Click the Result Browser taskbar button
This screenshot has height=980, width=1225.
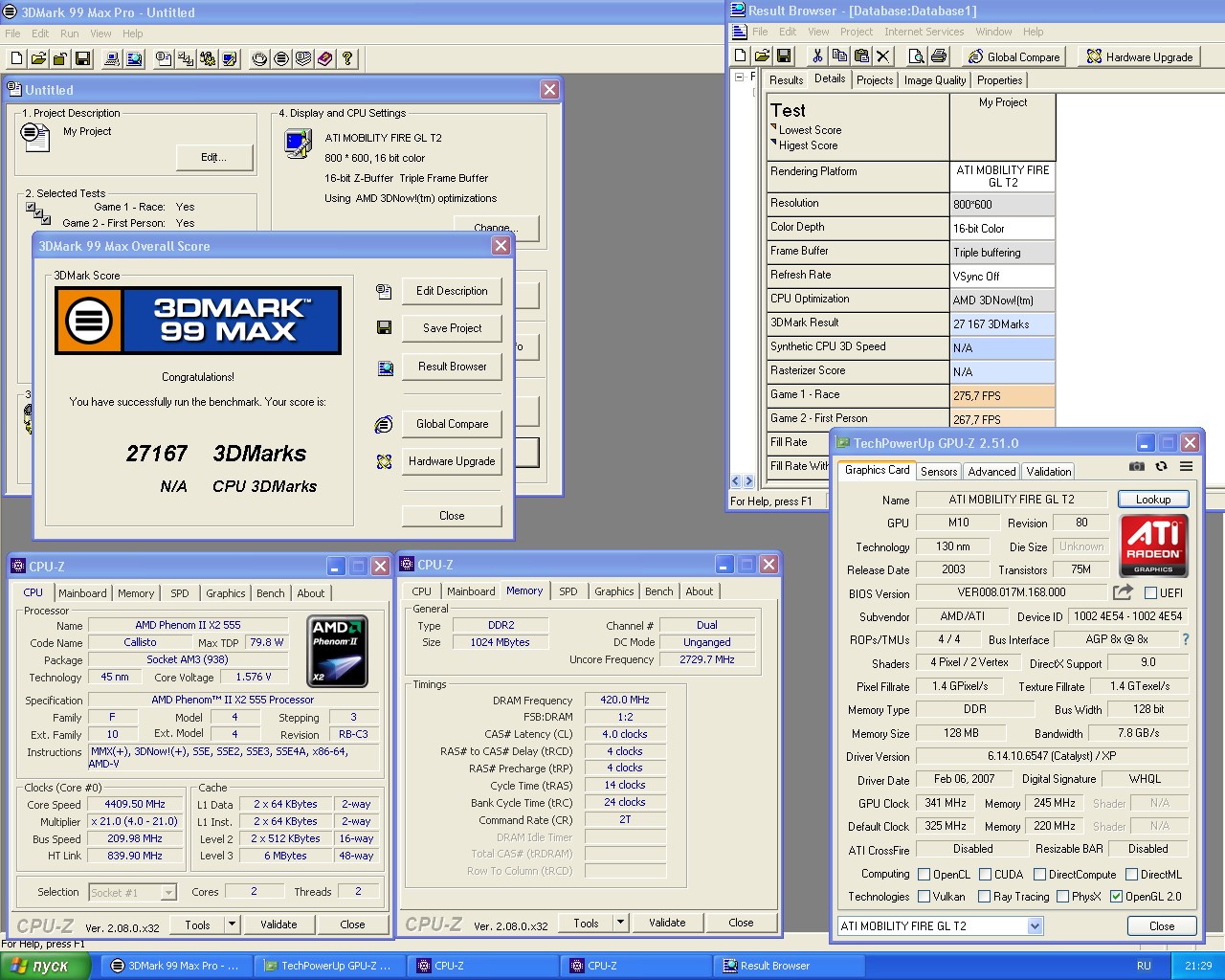click(787, 966)
